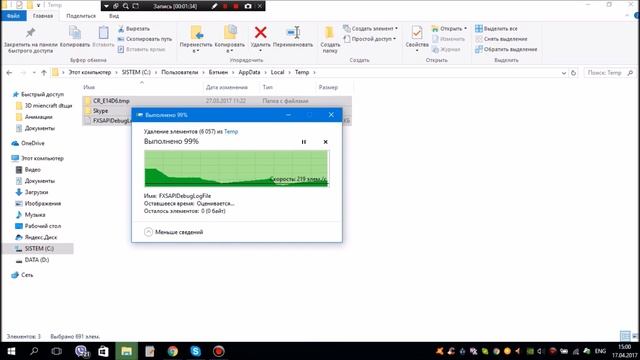Sort by the Имя column header
Viewport: 640px width, 360px height.
coord(89,87)
